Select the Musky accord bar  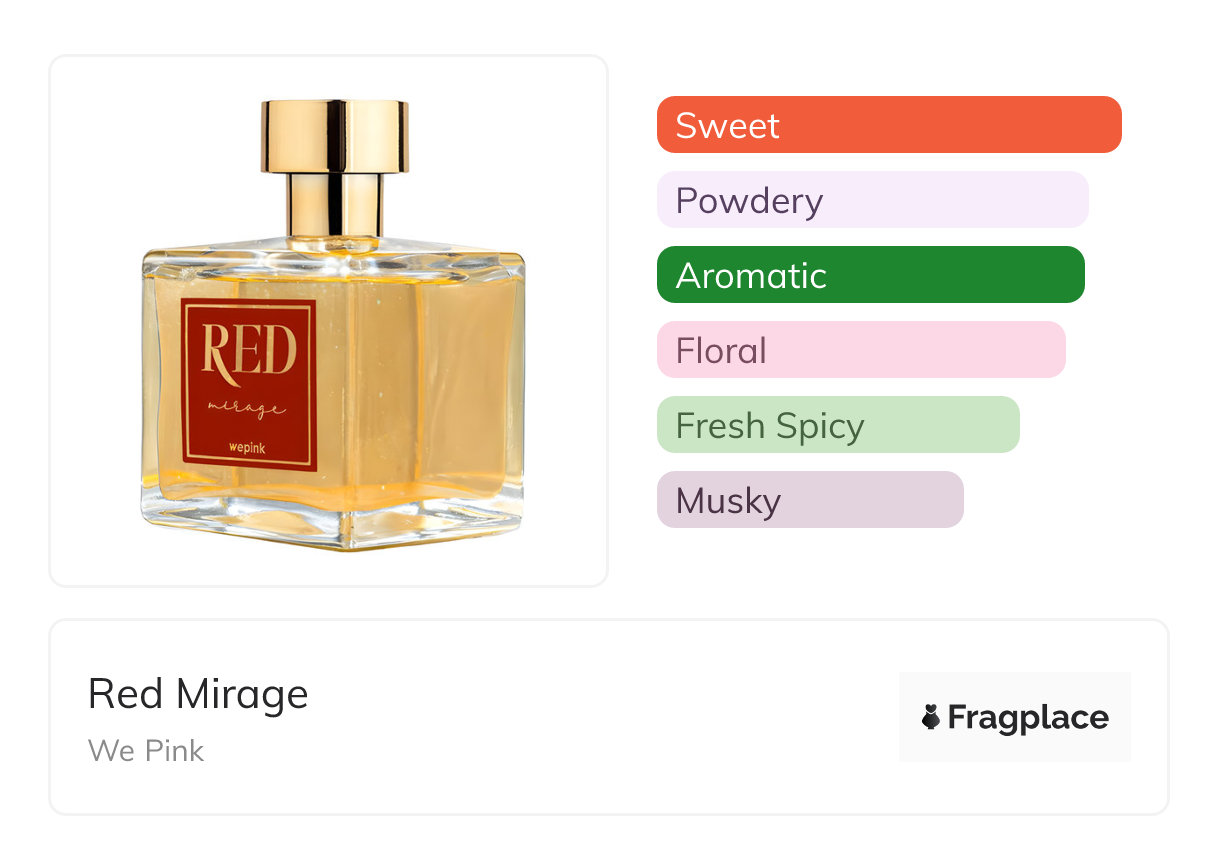(810, 500)
